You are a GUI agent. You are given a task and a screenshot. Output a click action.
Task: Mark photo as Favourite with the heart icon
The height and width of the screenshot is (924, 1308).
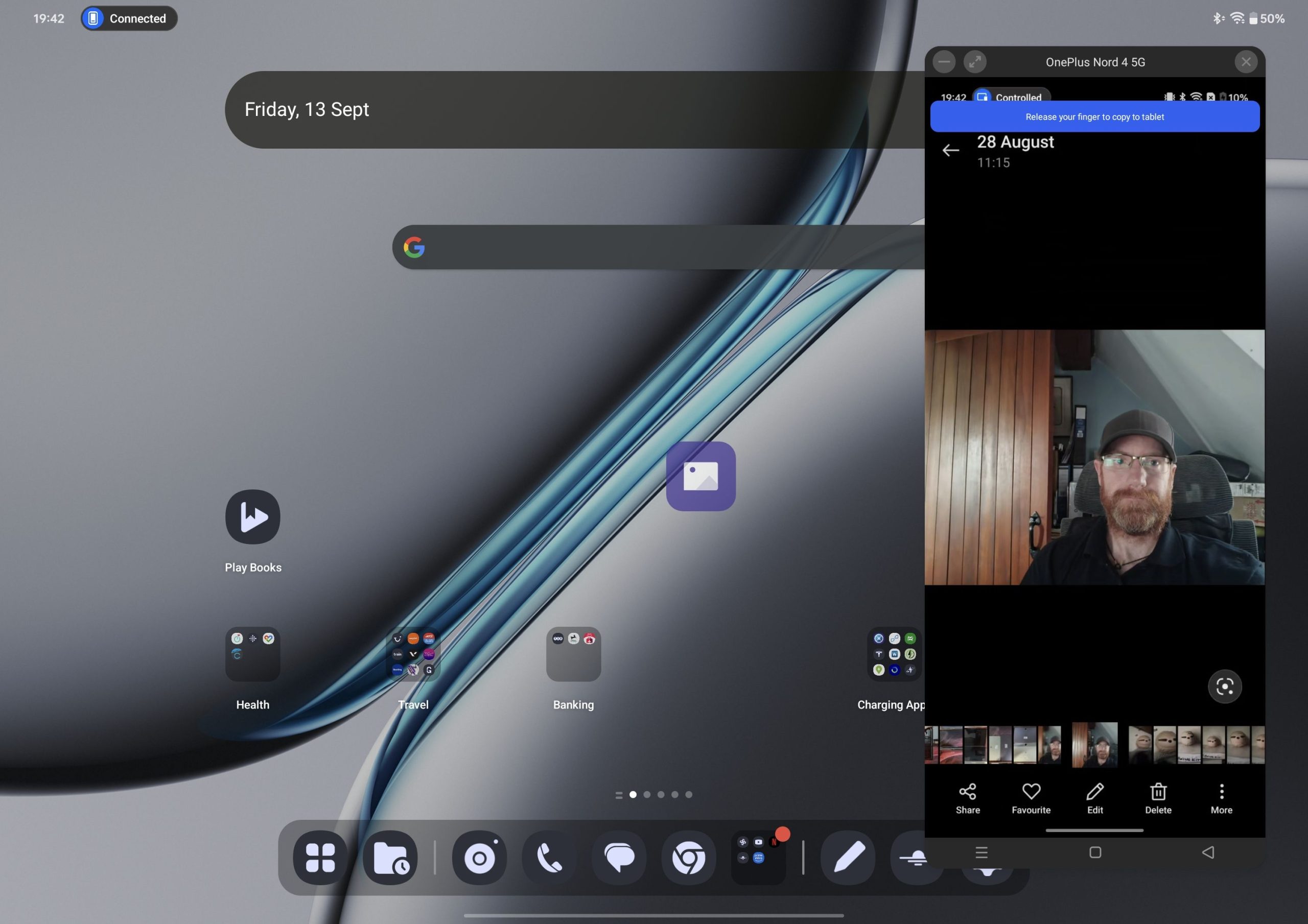click(x=1031, y=798)
